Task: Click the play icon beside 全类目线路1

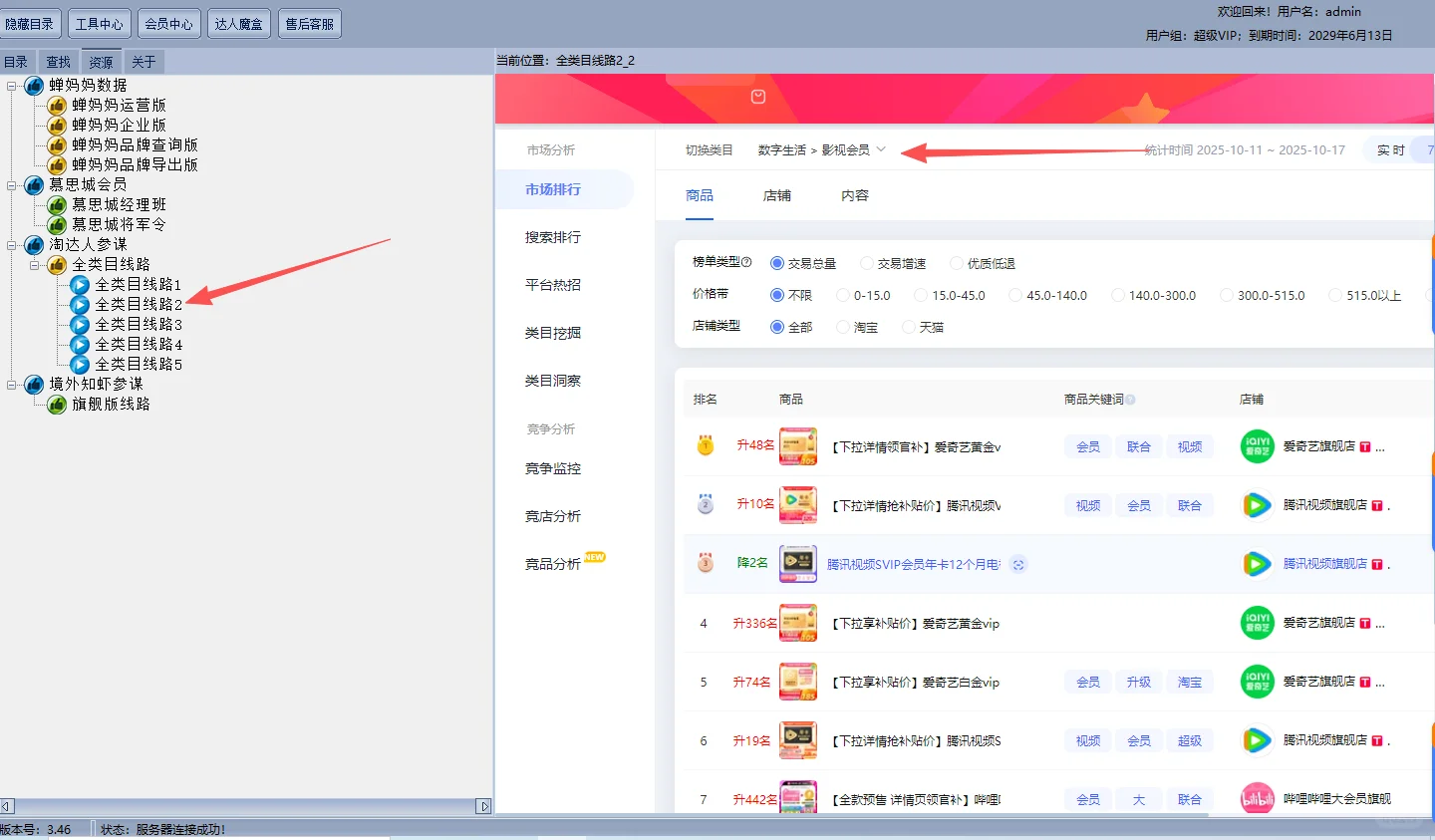Action: pyautogui.click(x=80, y=285)
